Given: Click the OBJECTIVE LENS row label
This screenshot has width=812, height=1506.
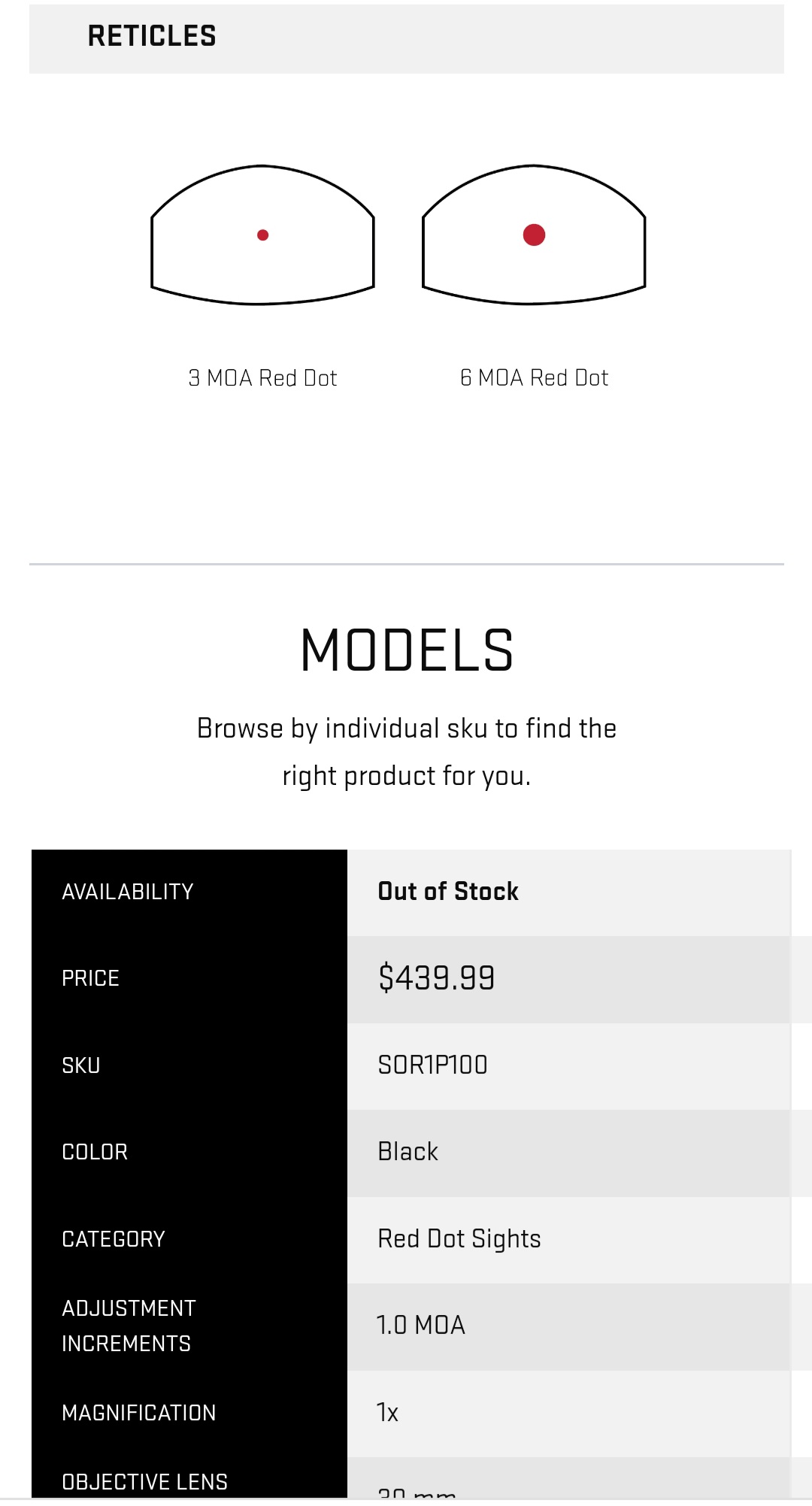Looking at the screenshot, I should tap(144, 1481).
